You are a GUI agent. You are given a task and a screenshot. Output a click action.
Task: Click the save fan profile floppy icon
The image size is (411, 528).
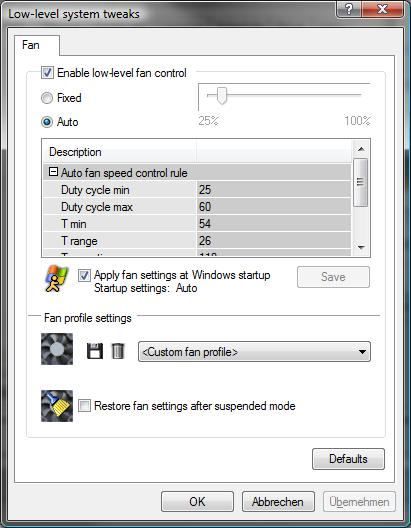95,351
